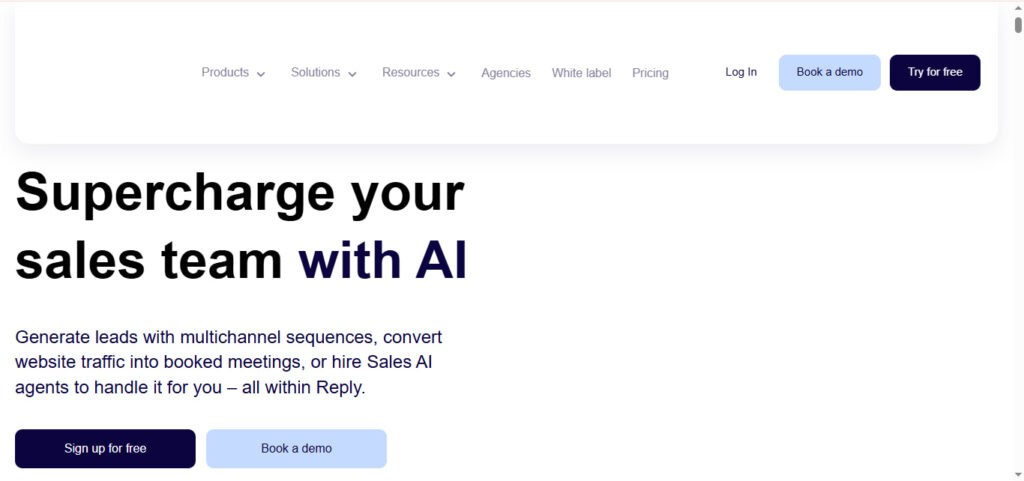Viewport: 1024px width, 481px height.
Task: Open the White label nav item
Action: click(581, 73)
